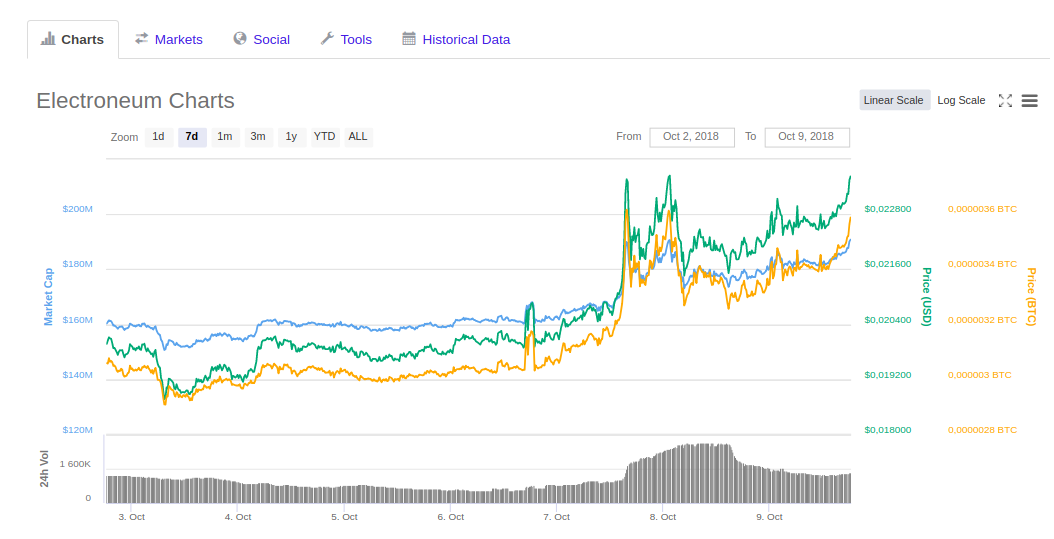Set zoom range to 1d
The image size is (1054, 539).
[158, 137]
